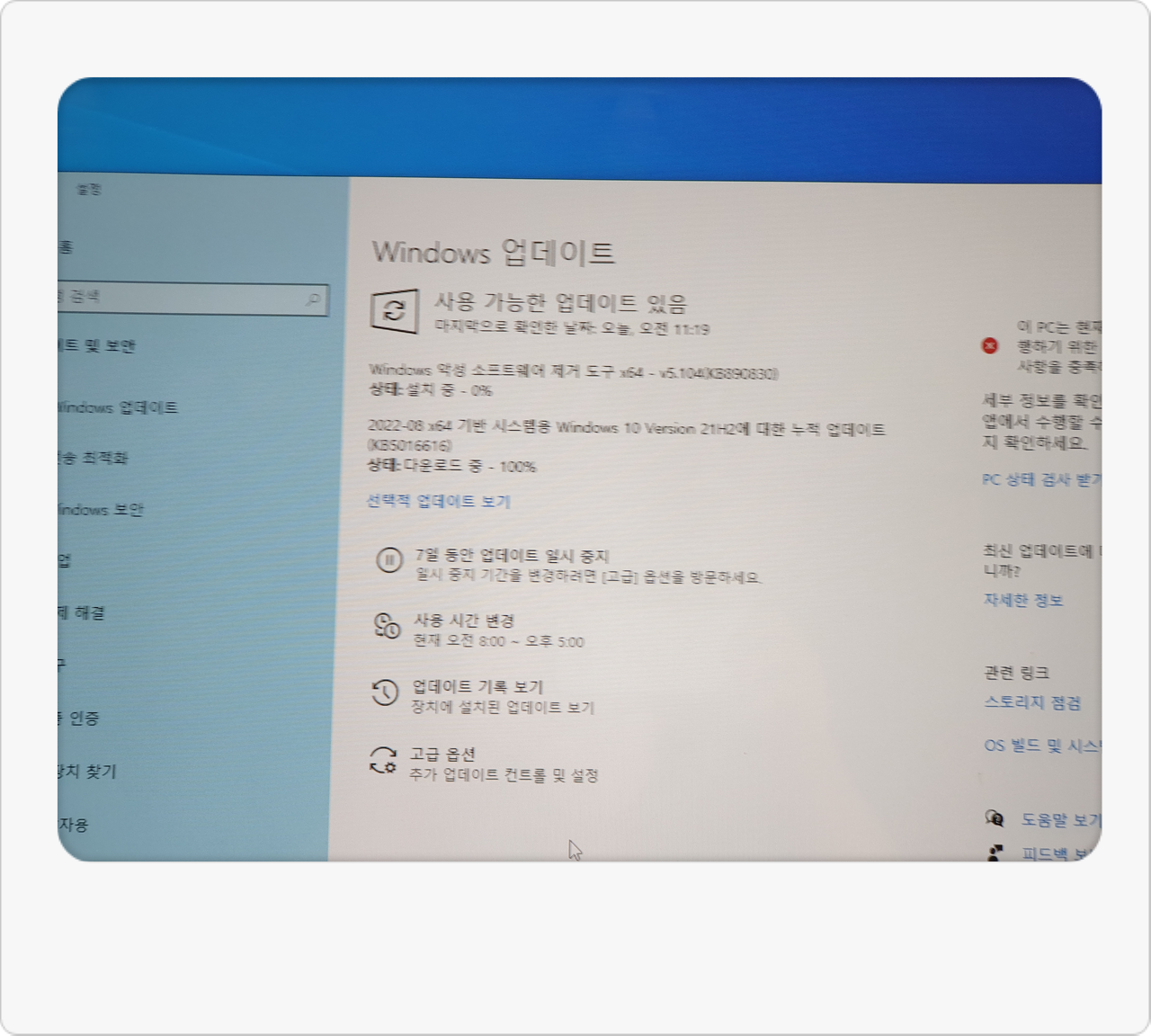Click the update refresh status icon
This screenshot has height=1036, width=1151.
pos(394,312)
